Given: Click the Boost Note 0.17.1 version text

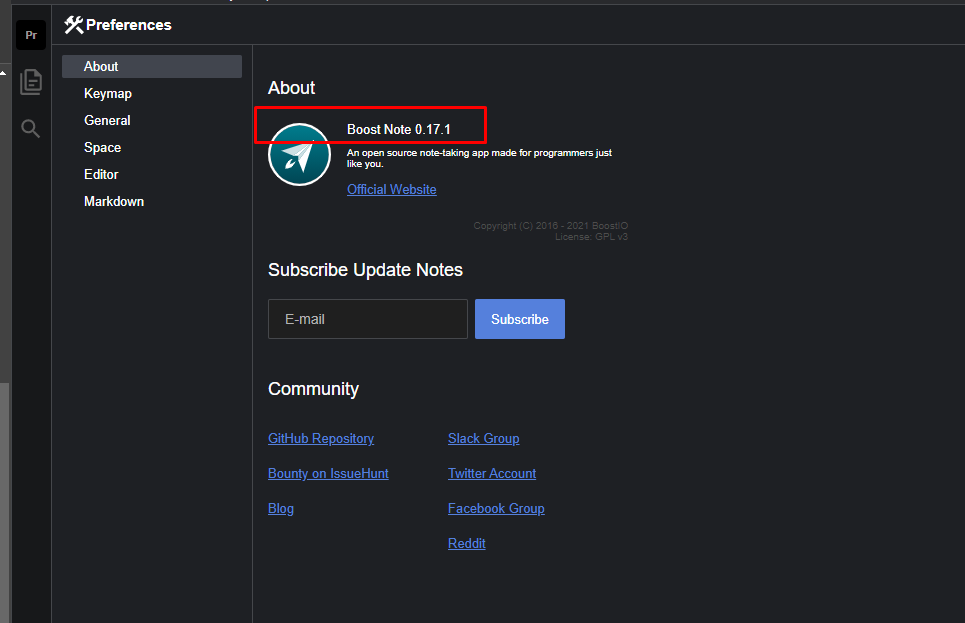Looking at the screenshot, I should point(399,129).
